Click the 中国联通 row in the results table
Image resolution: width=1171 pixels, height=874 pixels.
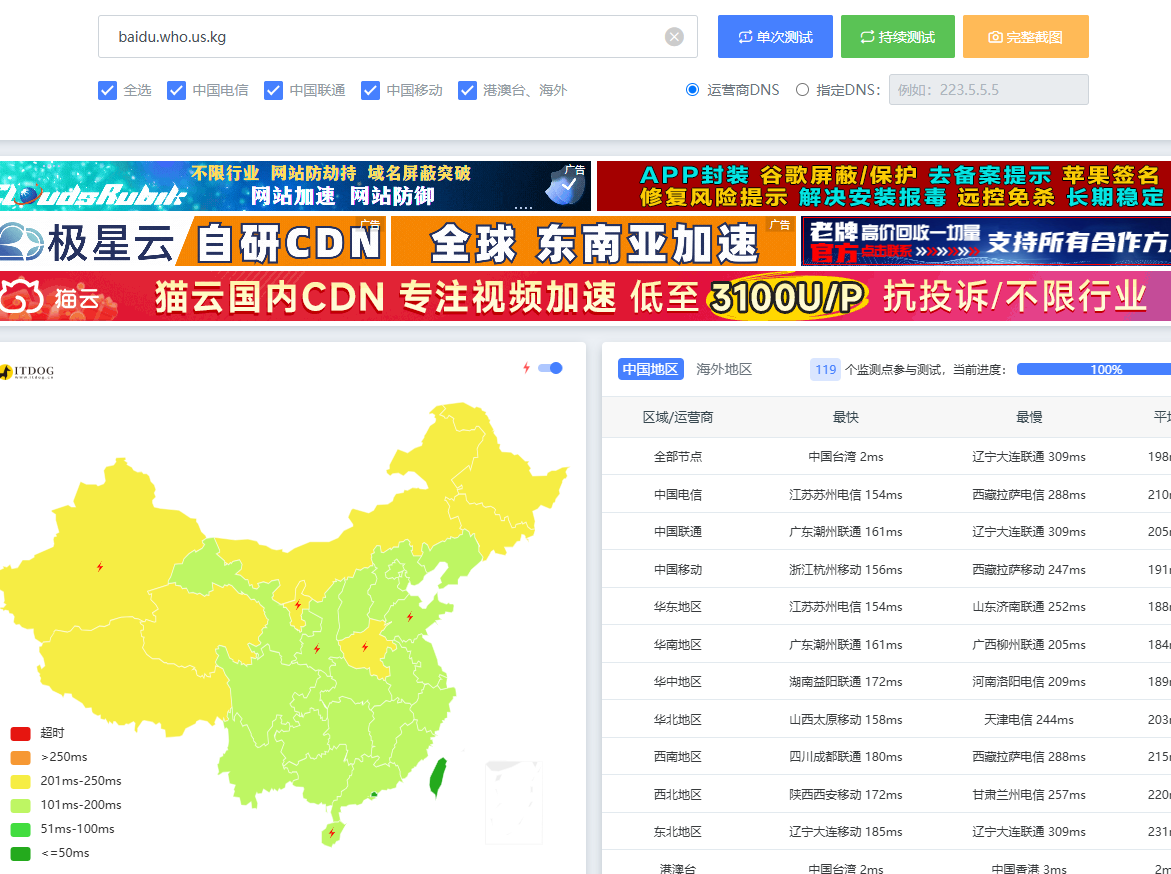(886, 531)
